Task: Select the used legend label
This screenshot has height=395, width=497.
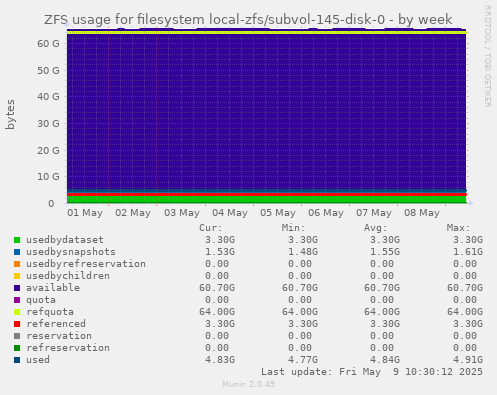Action: pos(38,360)
